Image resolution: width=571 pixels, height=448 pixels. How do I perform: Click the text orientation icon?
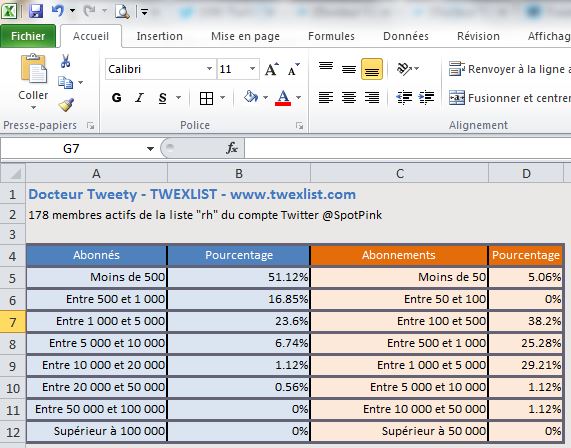(403, 68)
